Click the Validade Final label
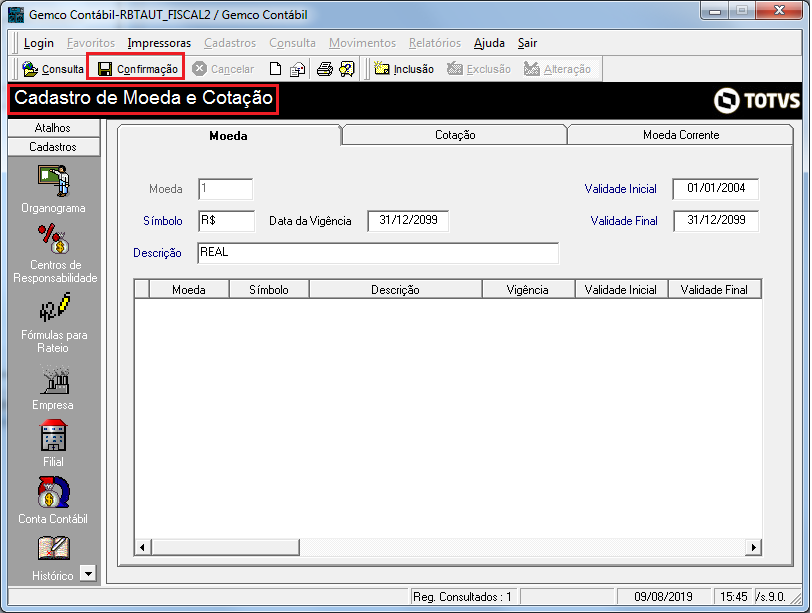This screenshot has height=613, width=812. 624,221
